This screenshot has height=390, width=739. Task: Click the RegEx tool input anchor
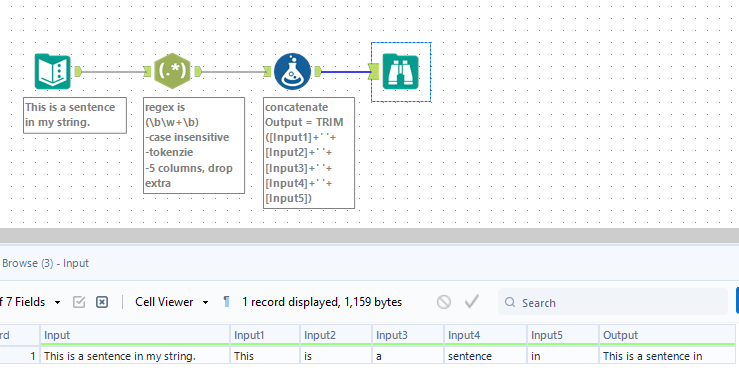(148, 72)
